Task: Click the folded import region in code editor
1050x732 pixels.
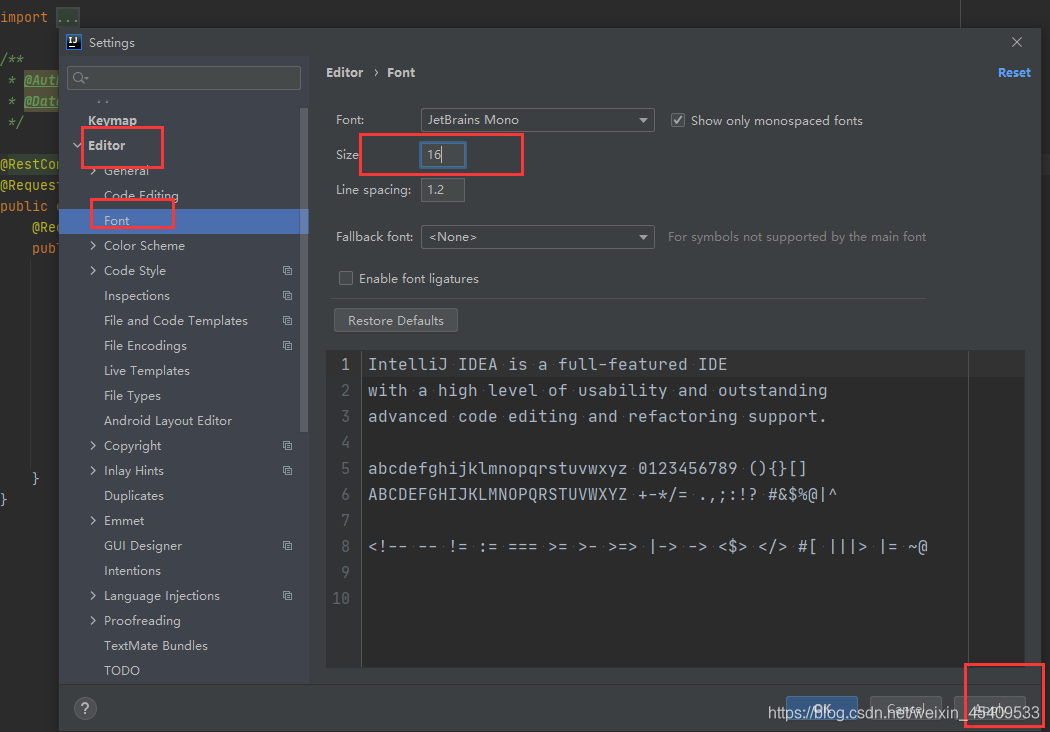Action: (68, 17)
